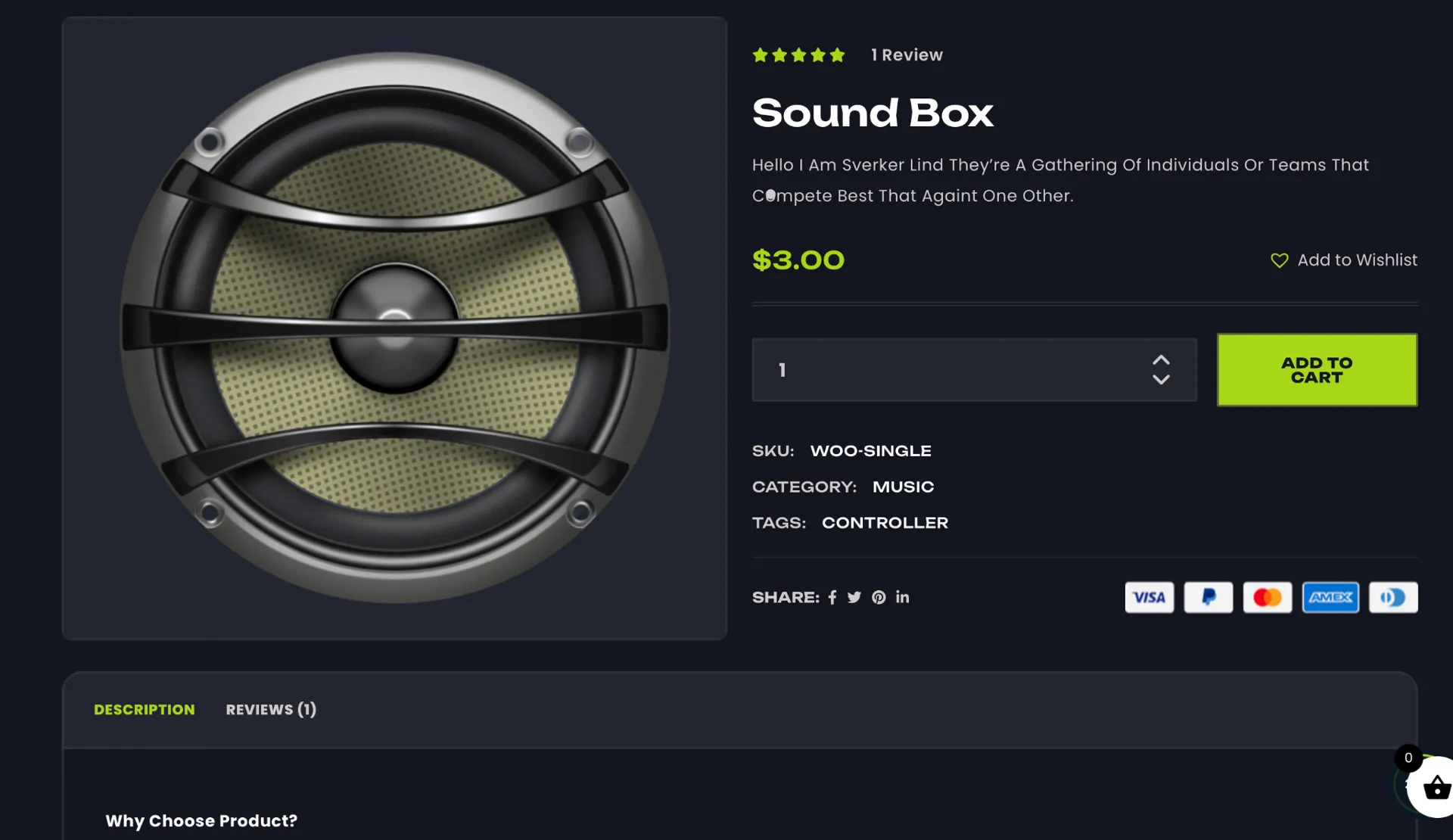Viewport: 1453px width, 840px height.
Task: Toggle the wishlist heart icon
Action: click(1279, 260)
